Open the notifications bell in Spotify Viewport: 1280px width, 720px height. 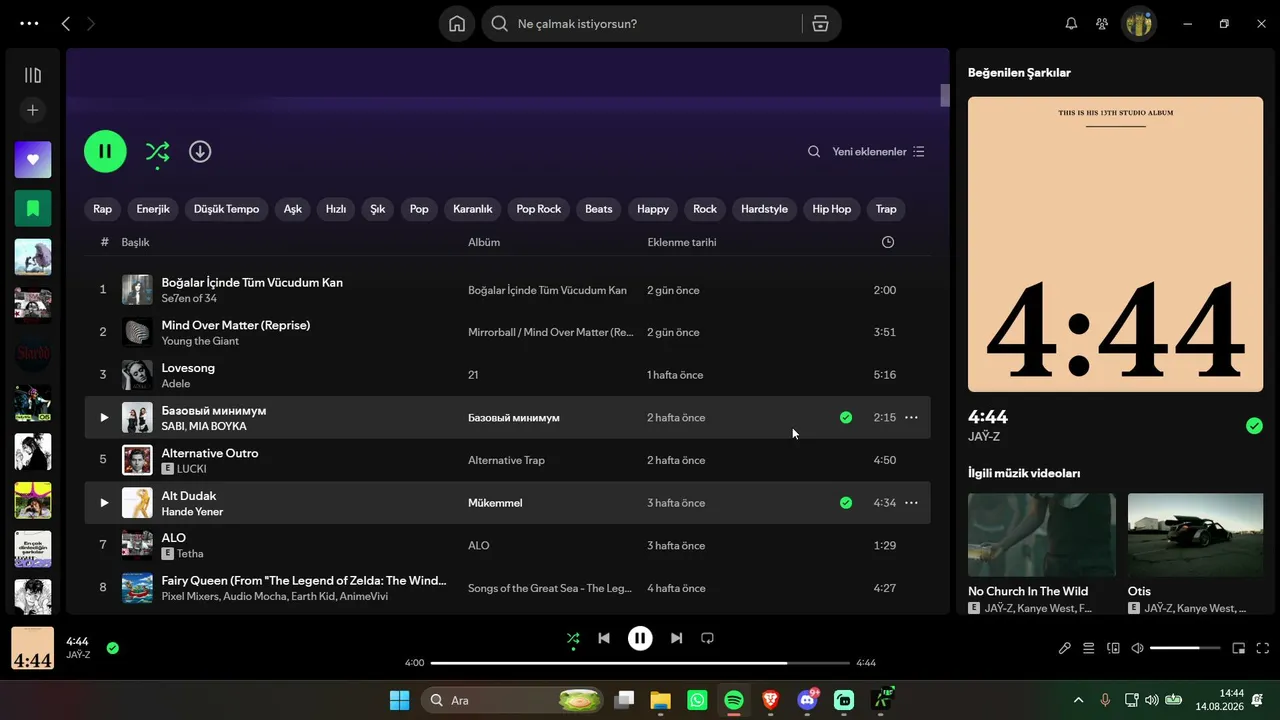tap(1071, 24)
